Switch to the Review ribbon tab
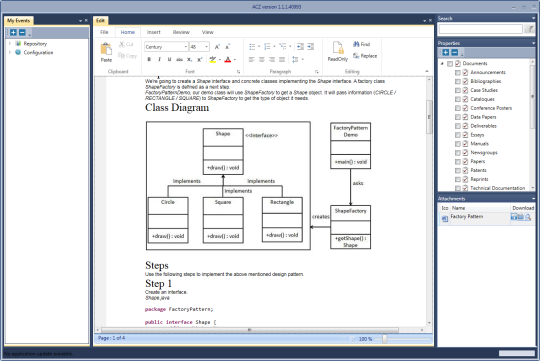This screenshot has width=540, height=361. click(x=181, y=32)
